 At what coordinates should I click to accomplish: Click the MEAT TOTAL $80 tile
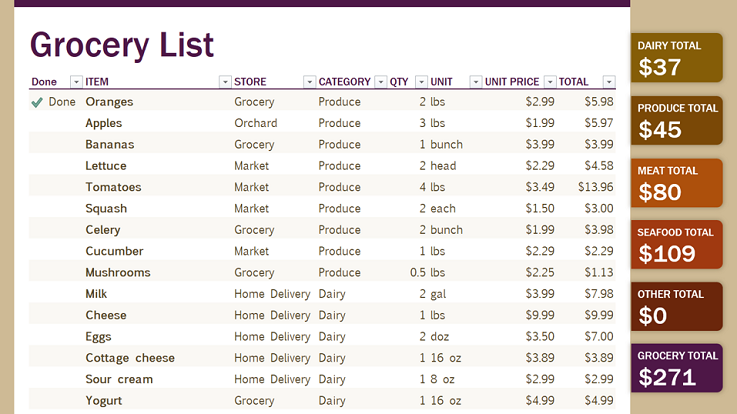pyautogui.click(x=676, y=183)
